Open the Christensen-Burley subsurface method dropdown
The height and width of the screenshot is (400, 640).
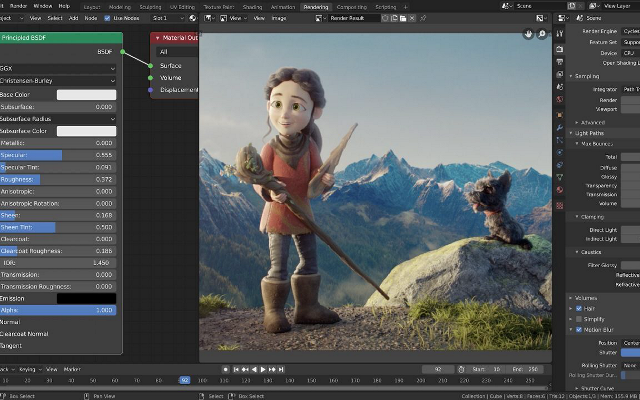click(58, 81)
